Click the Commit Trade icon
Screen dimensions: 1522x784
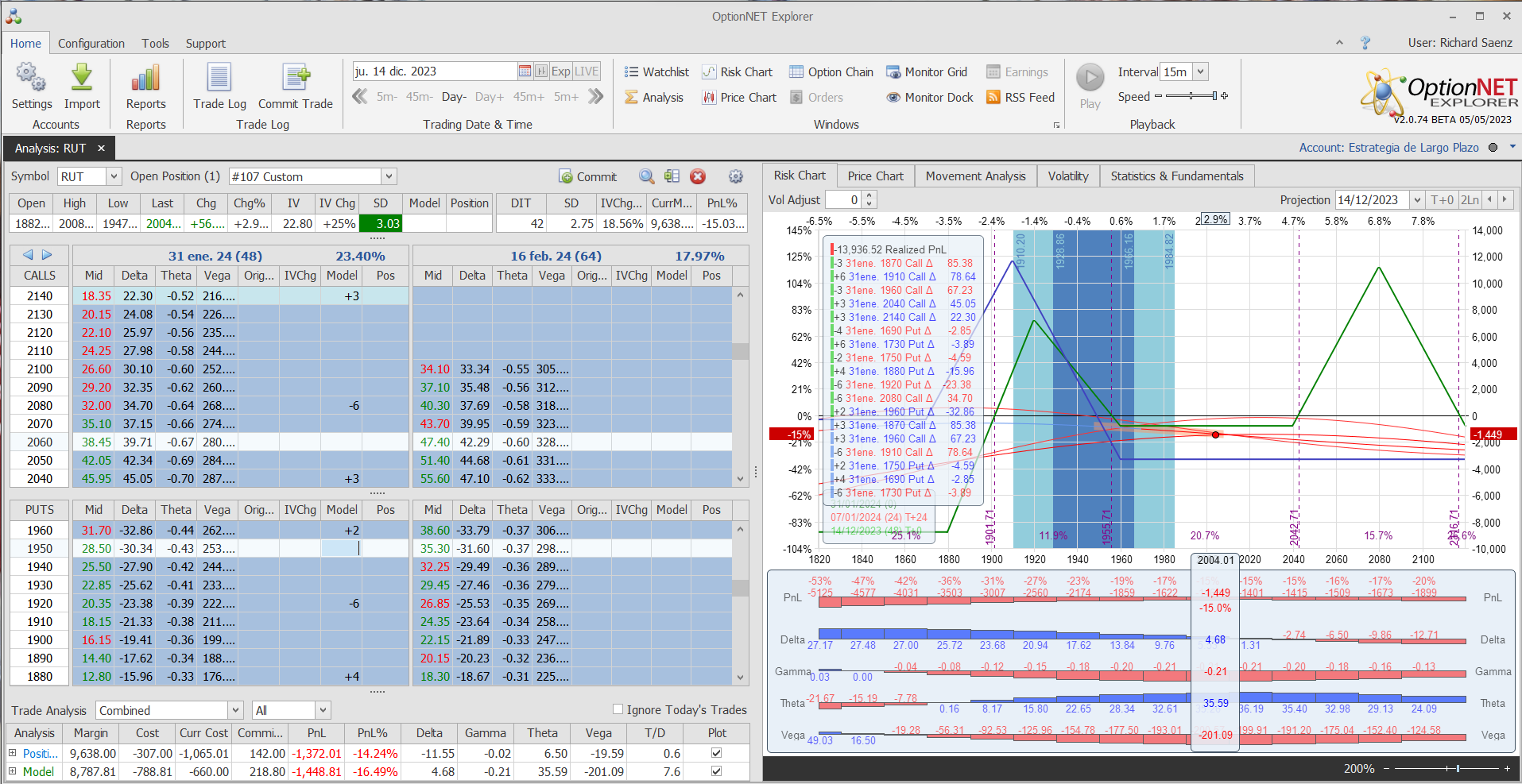296,78
